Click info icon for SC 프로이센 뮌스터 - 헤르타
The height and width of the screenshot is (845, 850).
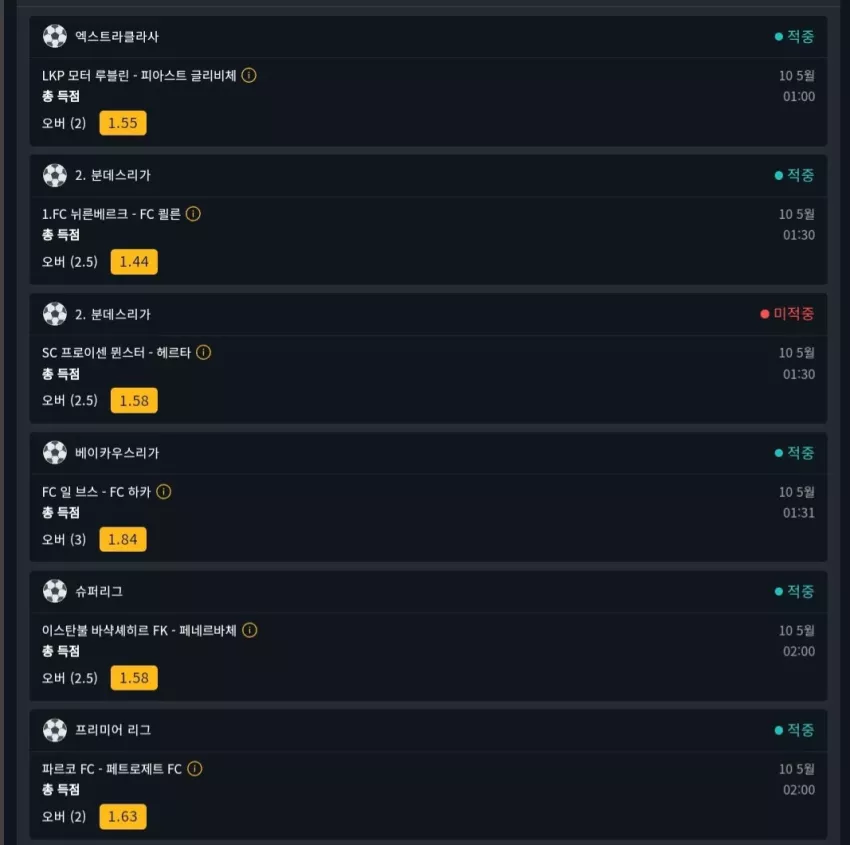pyautogui.click(x=203, y=353)
